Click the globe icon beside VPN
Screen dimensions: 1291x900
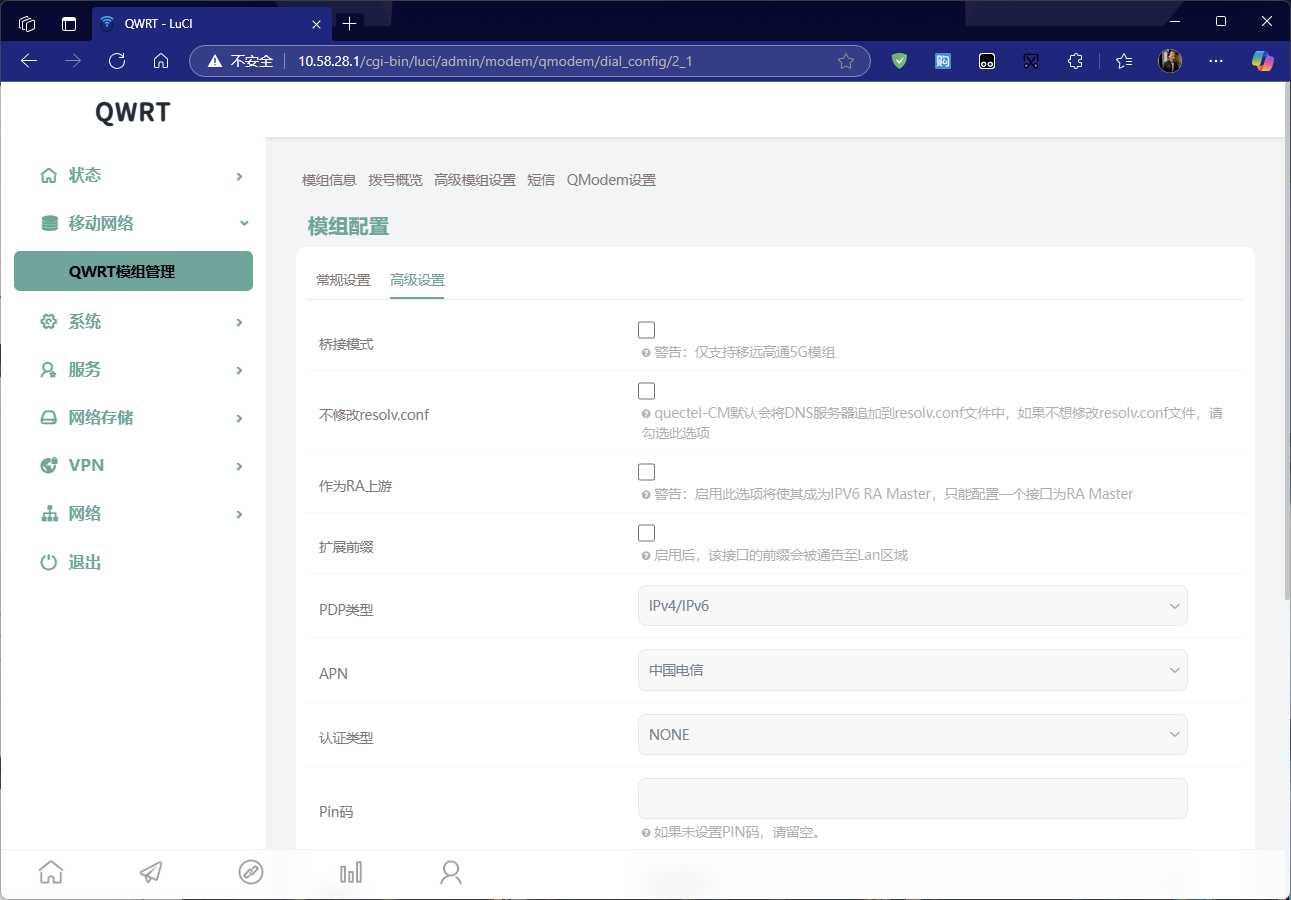[49, 466]
